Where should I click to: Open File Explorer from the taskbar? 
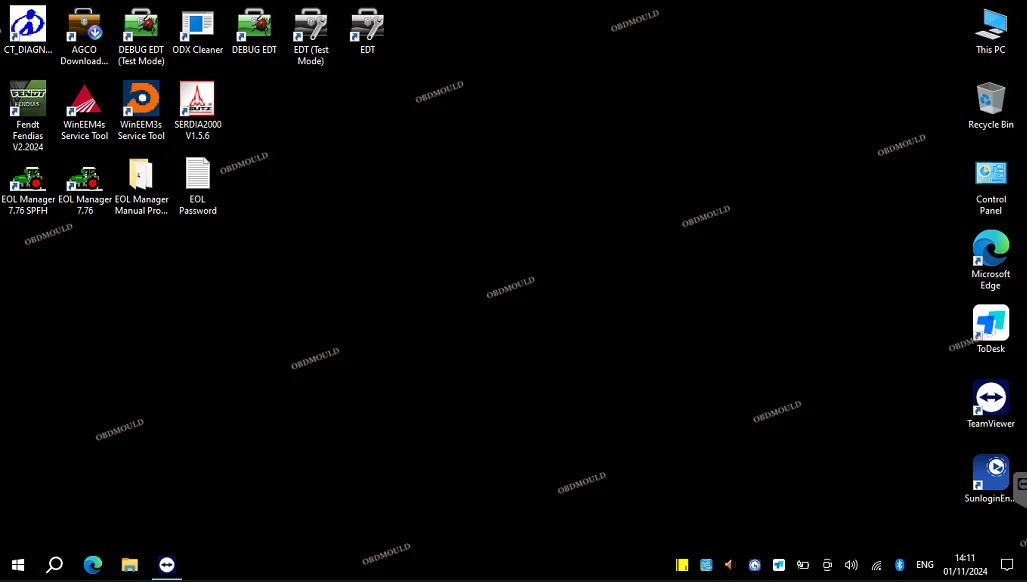[129, 565]
